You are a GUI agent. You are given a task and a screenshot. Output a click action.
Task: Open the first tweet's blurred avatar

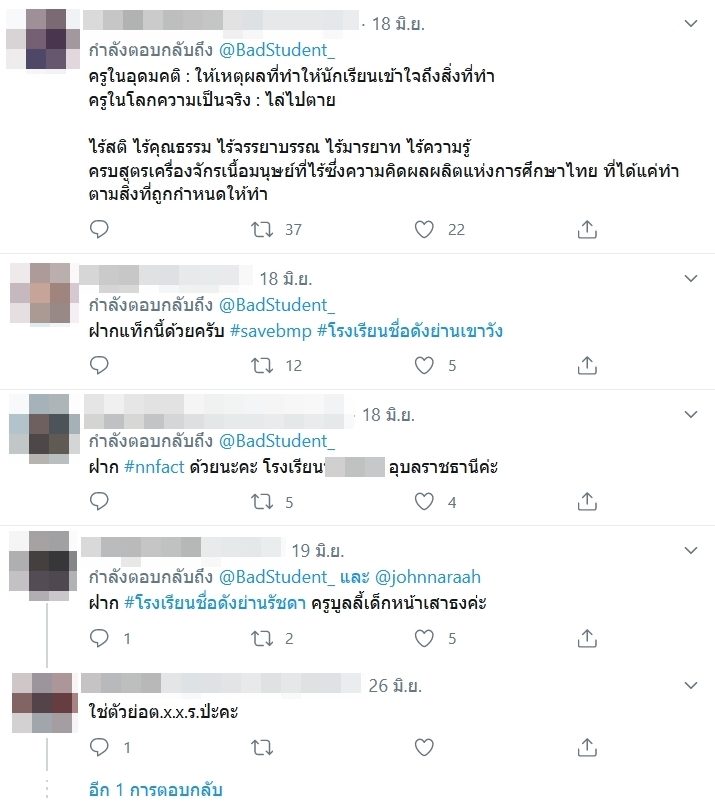click(x=43, y=39)
